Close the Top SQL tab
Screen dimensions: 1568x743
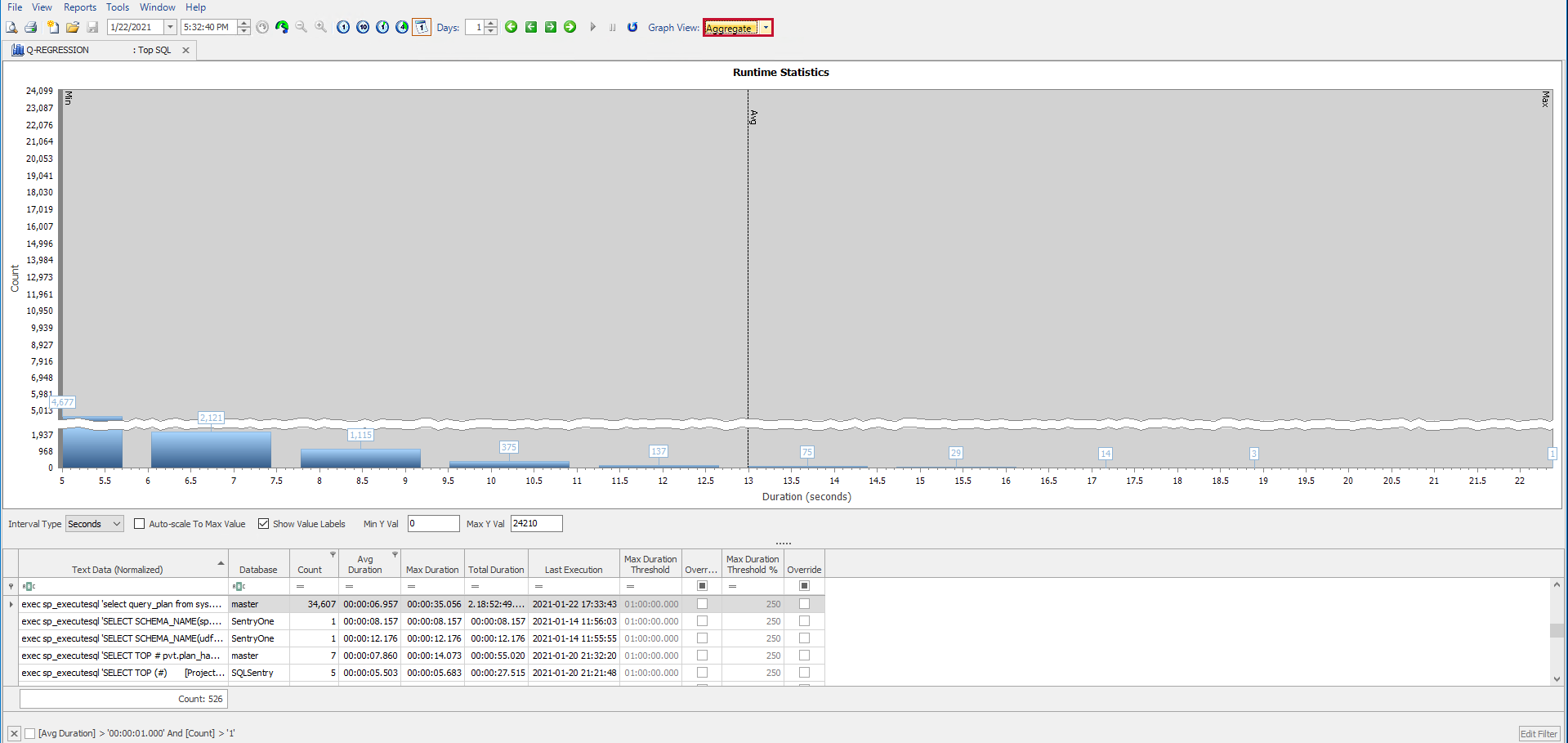click(186, 50)
